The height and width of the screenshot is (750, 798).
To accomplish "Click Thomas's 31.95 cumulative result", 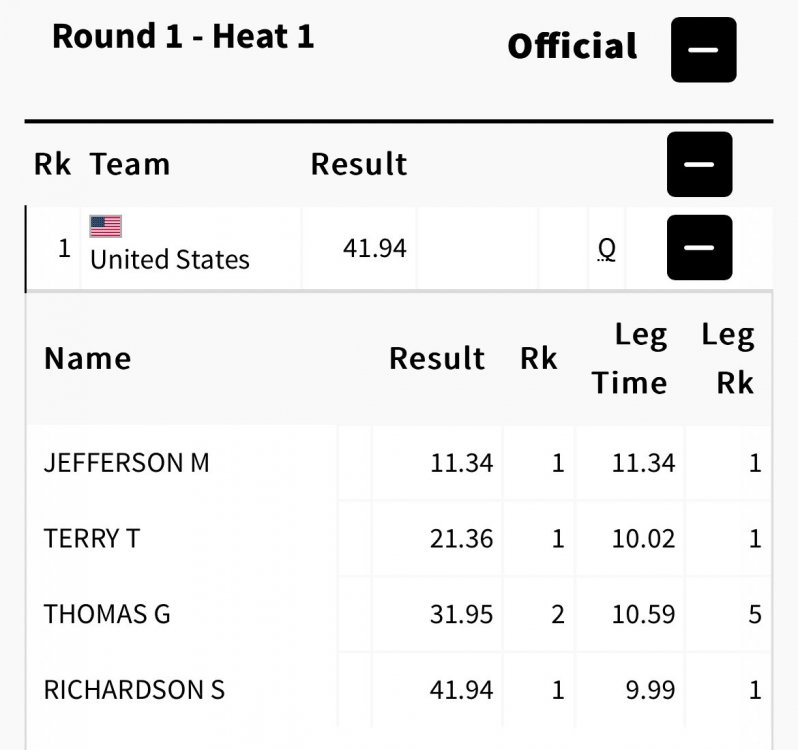I will click(461, 614).
